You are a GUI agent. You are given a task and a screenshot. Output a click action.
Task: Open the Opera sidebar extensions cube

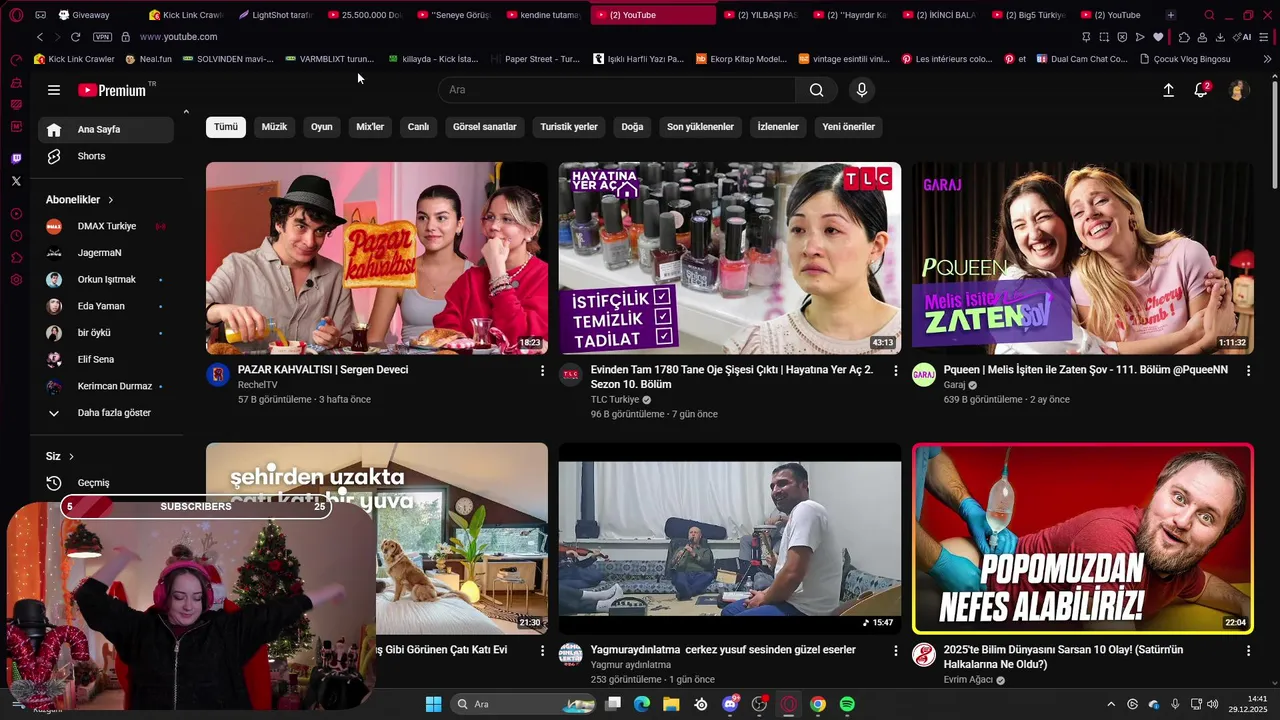coord(16,258)
